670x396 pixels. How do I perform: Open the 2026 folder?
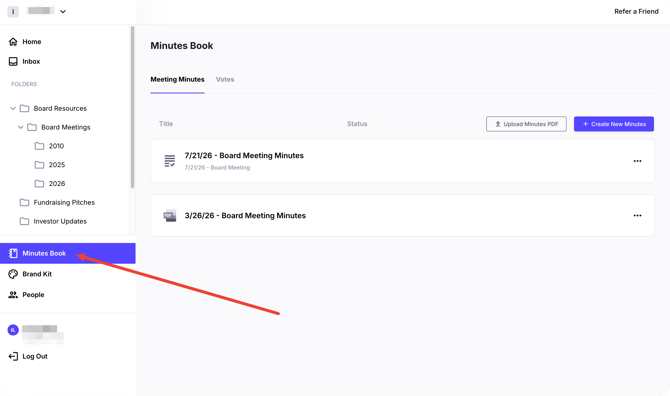click(57, 184)
